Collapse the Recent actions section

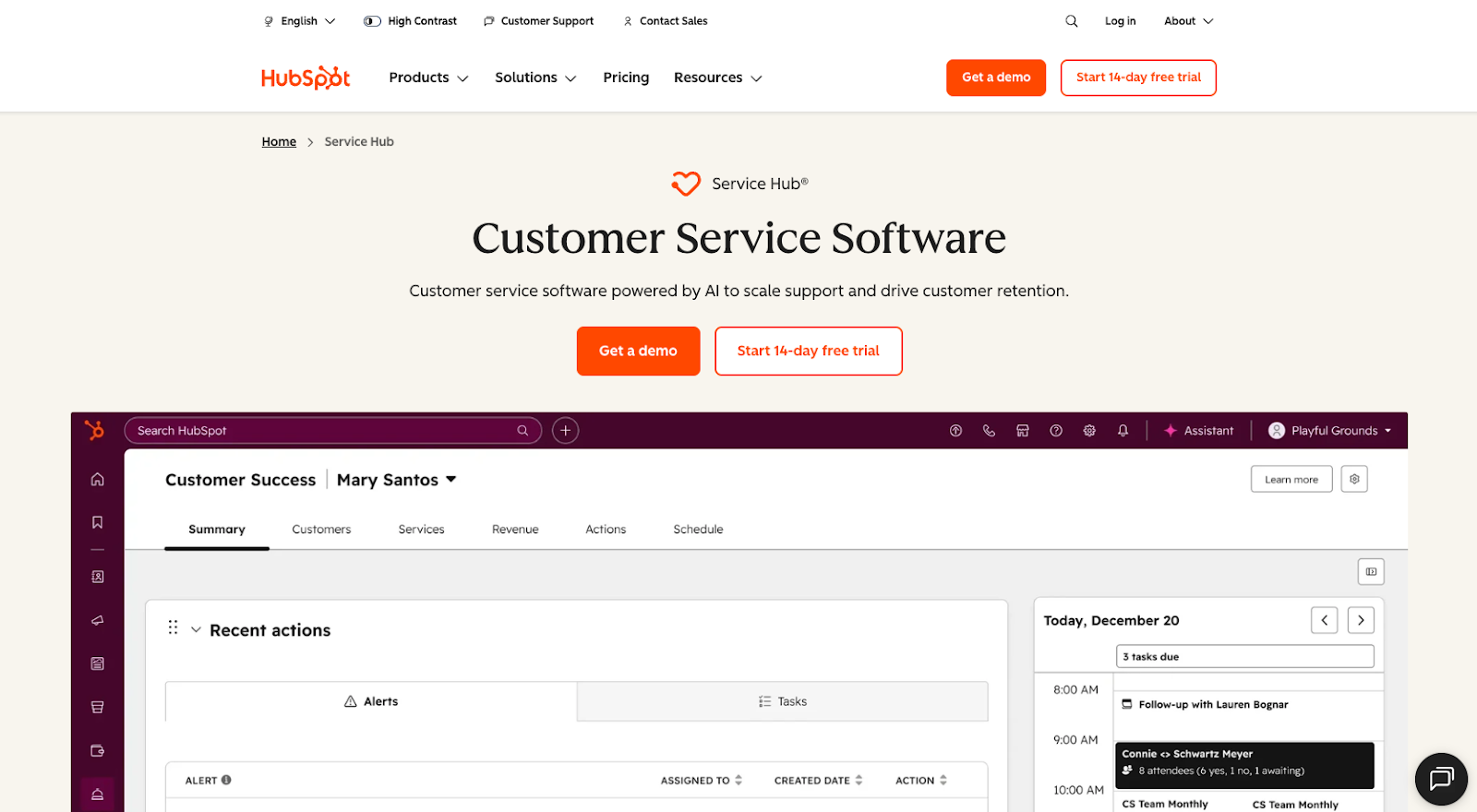(x=196, y=630)
